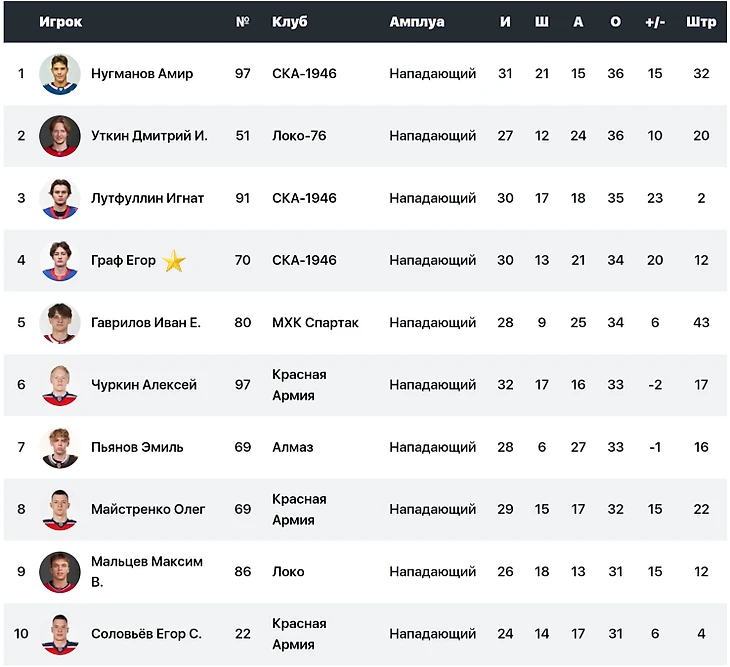This screenshot has width=730, height=667.
Task: Open Соловьёв Егор С. player link
Action: click(x=146, y=634)
